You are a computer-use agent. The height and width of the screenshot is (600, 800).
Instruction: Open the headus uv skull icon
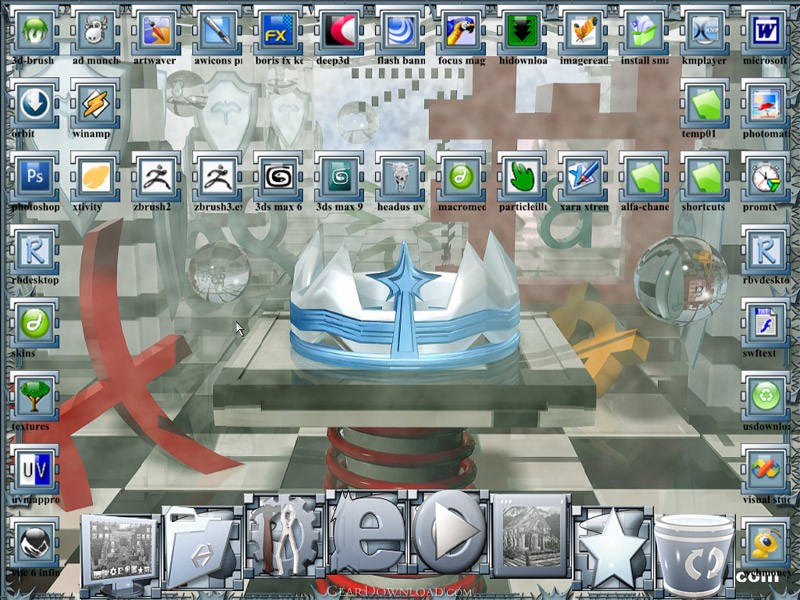tap(400, 177)
